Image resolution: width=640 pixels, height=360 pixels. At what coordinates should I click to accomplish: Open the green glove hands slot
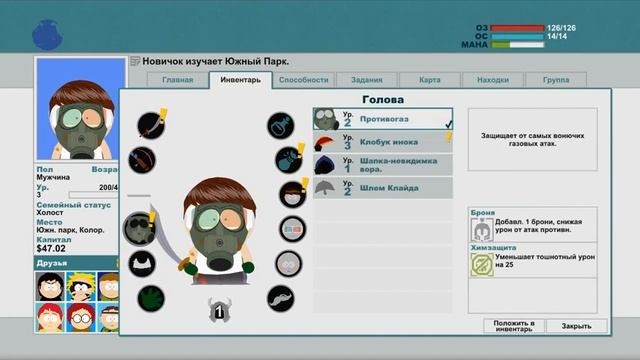(x=151, y=298)
